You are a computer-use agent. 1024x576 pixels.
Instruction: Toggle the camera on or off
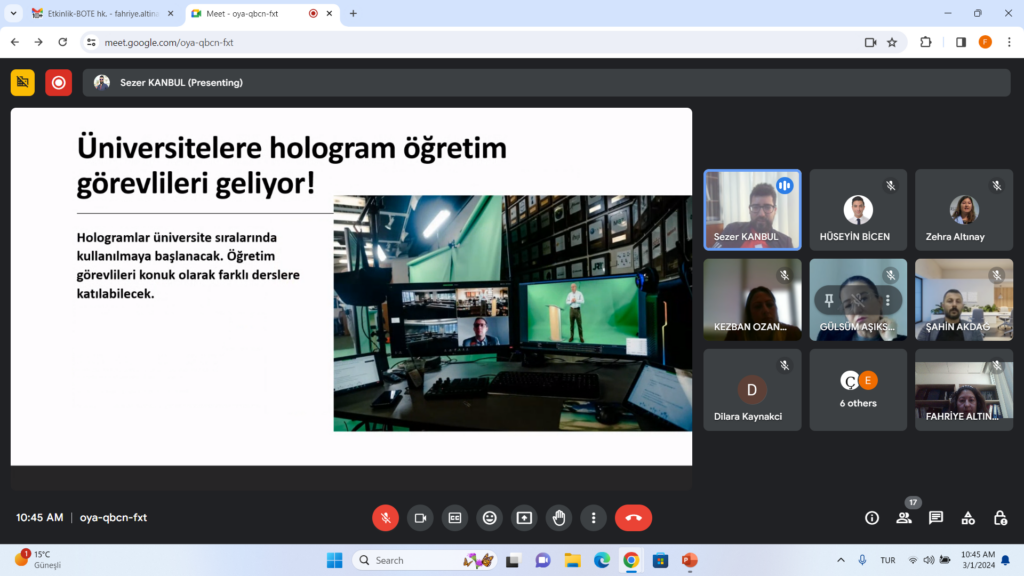click(x=420, y=518)
